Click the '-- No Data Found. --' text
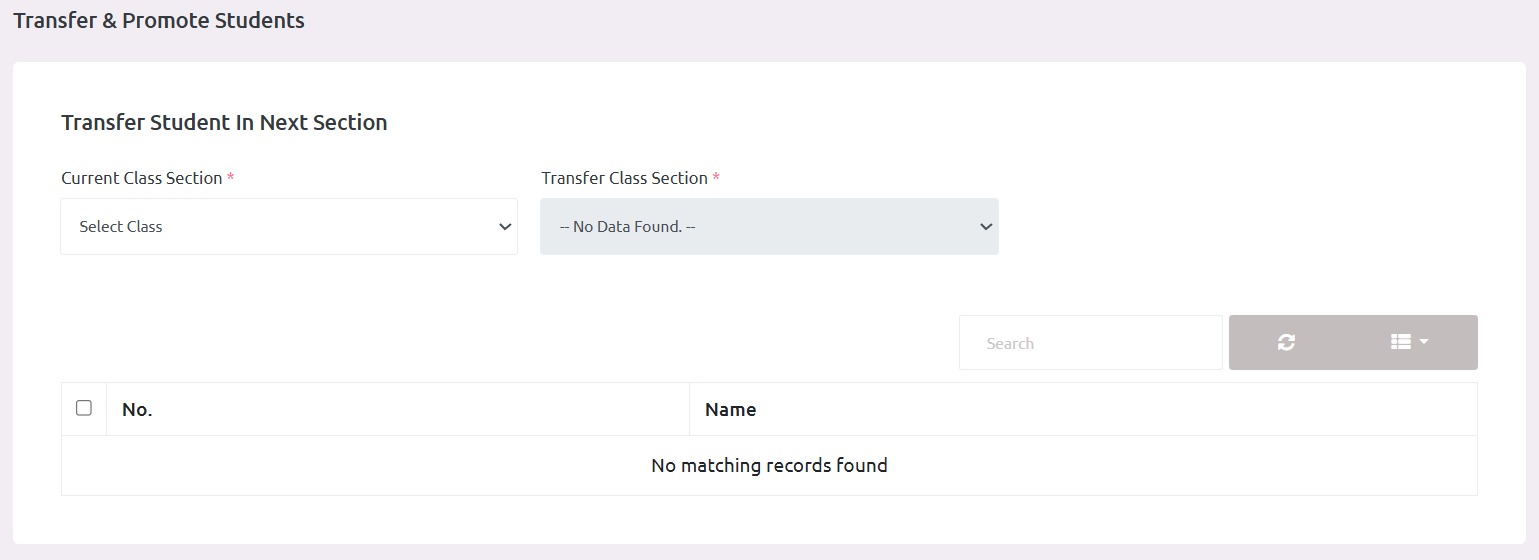This screenshot has height=560, width=1539. (x=628, y=227)
